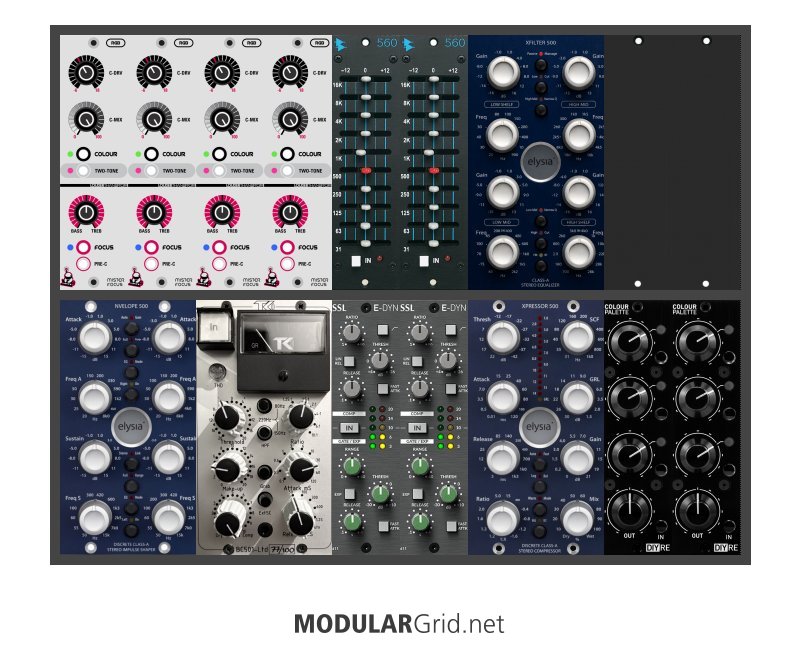Click green RANGE knob on left SSL E-DYN
The image size is (800, 645).
[x=352, y=465]
